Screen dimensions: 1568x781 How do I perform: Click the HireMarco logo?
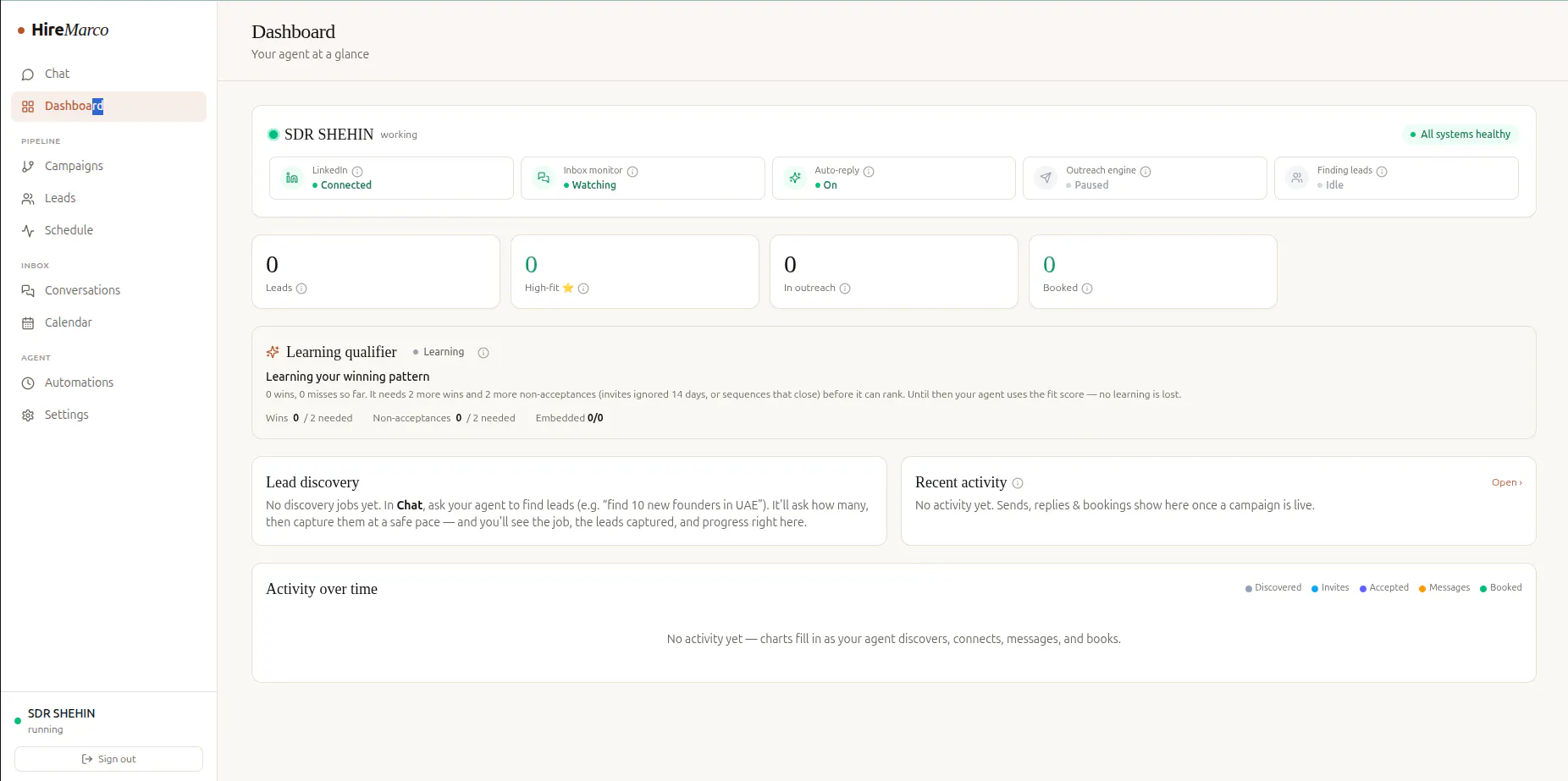tap(63, 30)
